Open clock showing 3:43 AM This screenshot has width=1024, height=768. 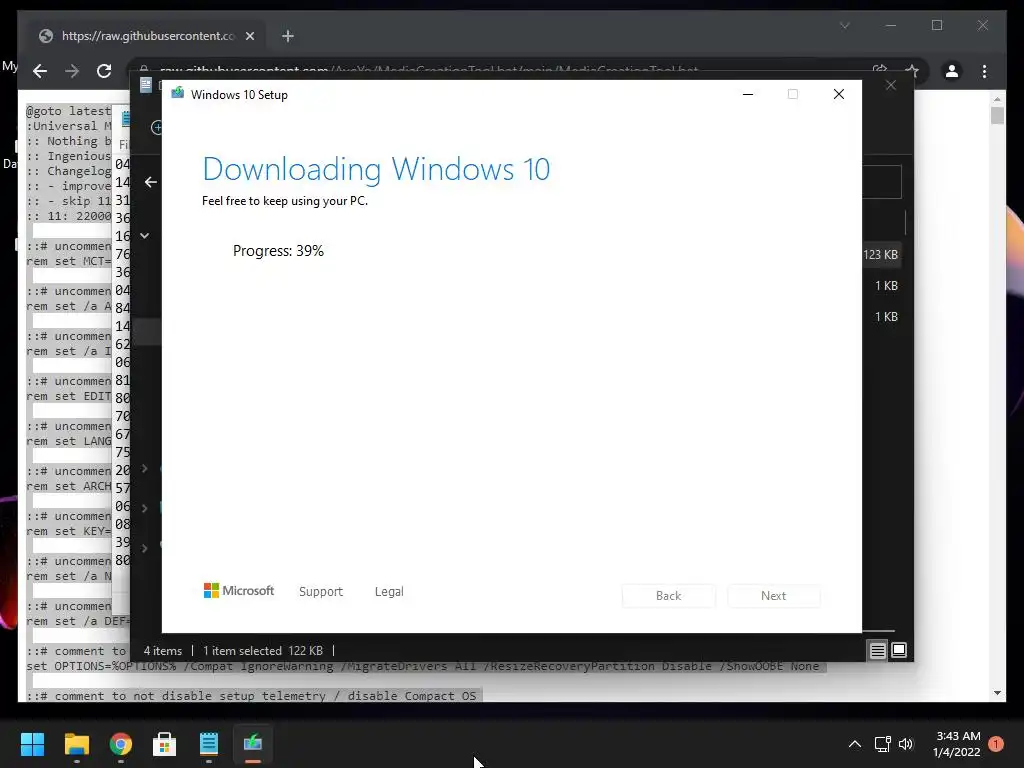[x=957, y=744]
